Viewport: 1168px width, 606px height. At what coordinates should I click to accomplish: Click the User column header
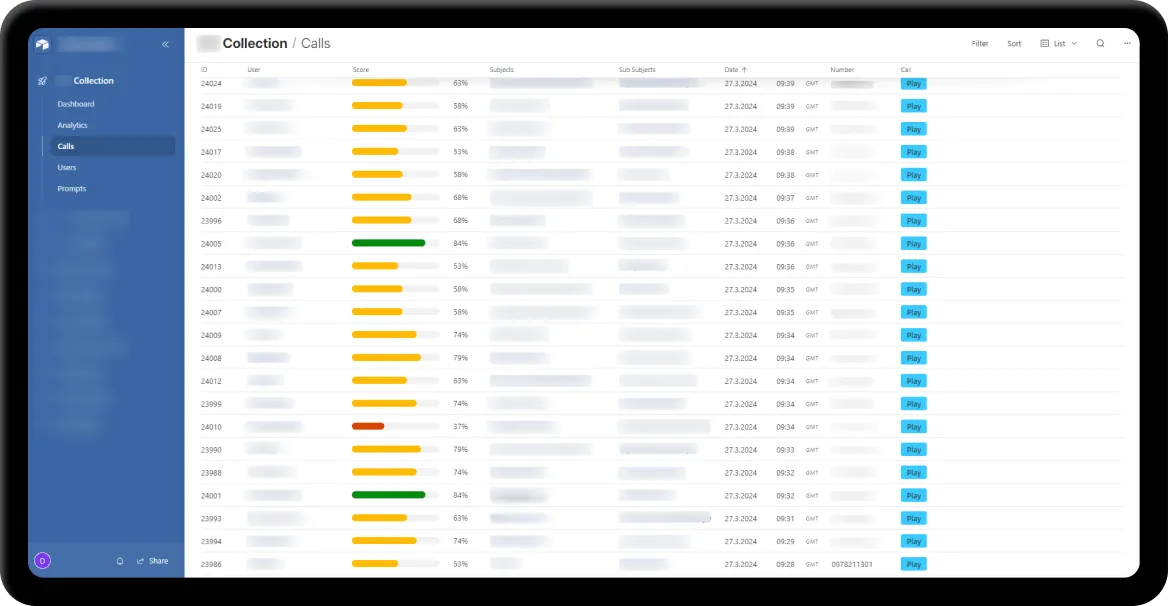(x=254, y=70)
